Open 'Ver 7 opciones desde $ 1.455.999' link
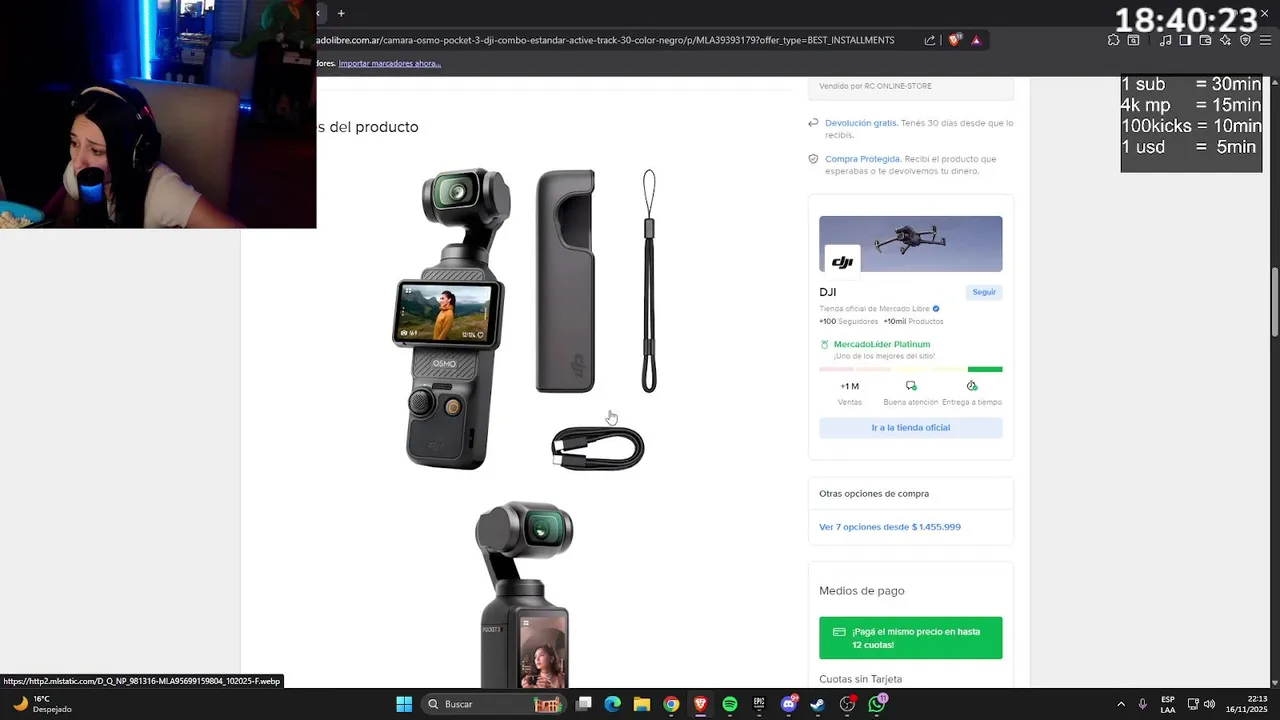Screen dimensions: 1280x720 889,527
